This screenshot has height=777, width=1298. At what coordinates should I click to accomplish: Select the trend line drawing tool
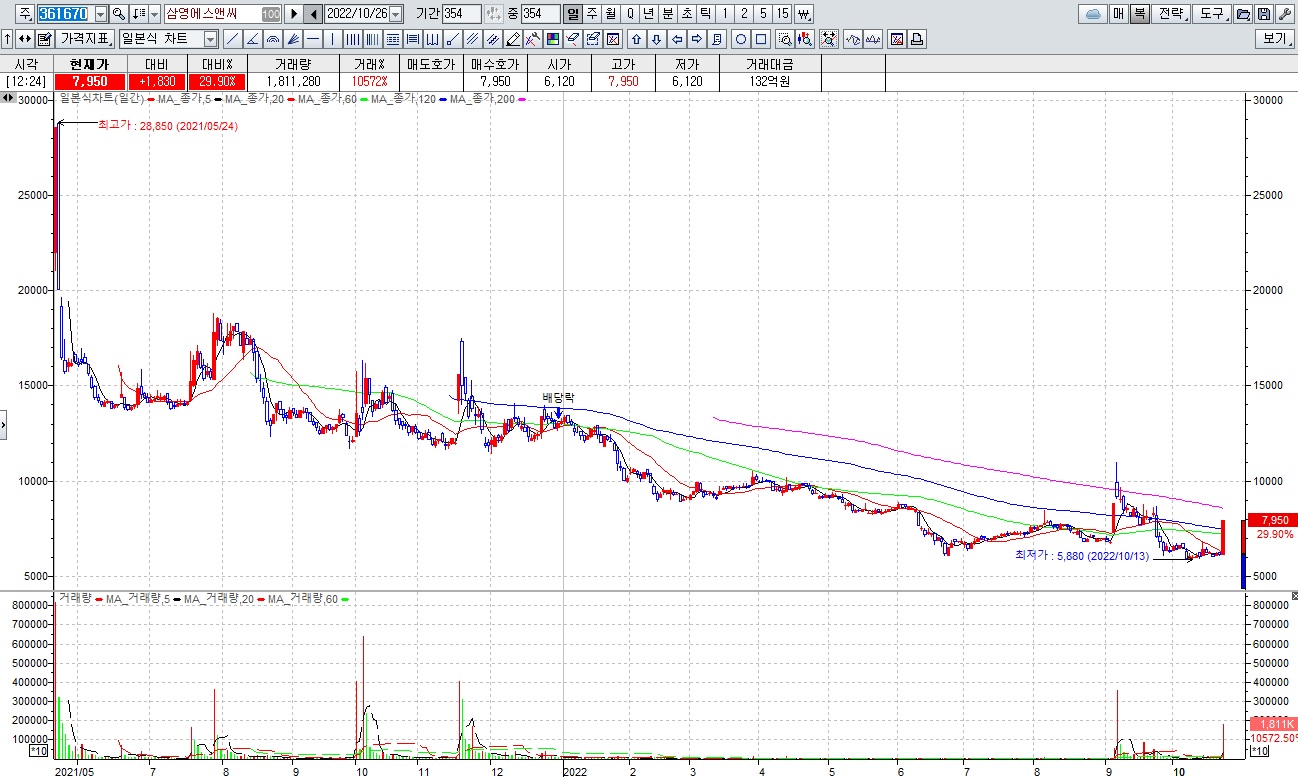(232, 39)
